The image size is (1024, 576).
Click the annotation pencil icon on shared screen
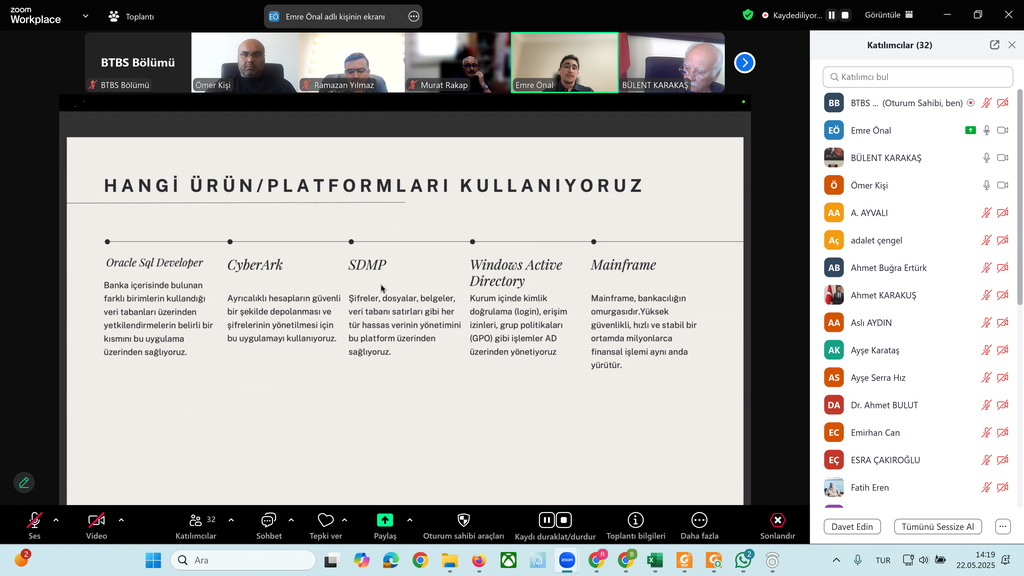pos(24,483)
